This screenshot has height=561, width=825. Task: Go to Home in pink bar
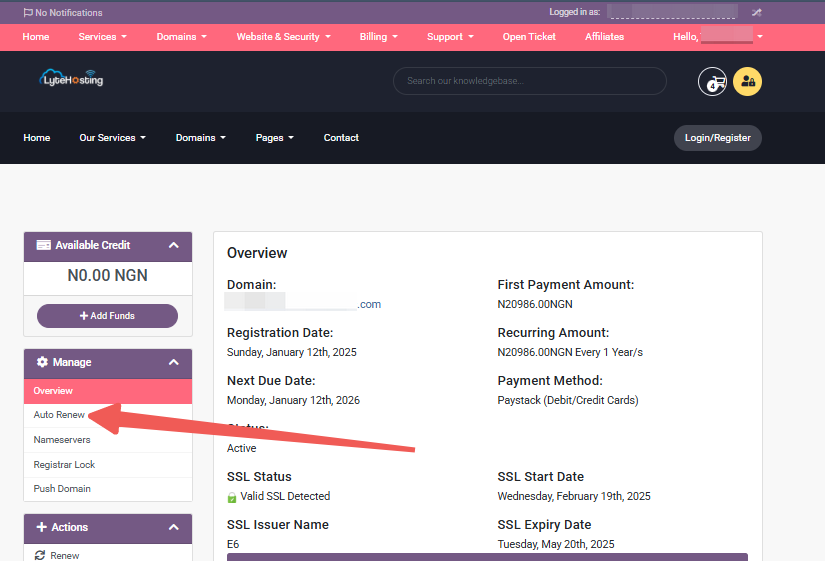pyautogui.click(x=36, y=37)
